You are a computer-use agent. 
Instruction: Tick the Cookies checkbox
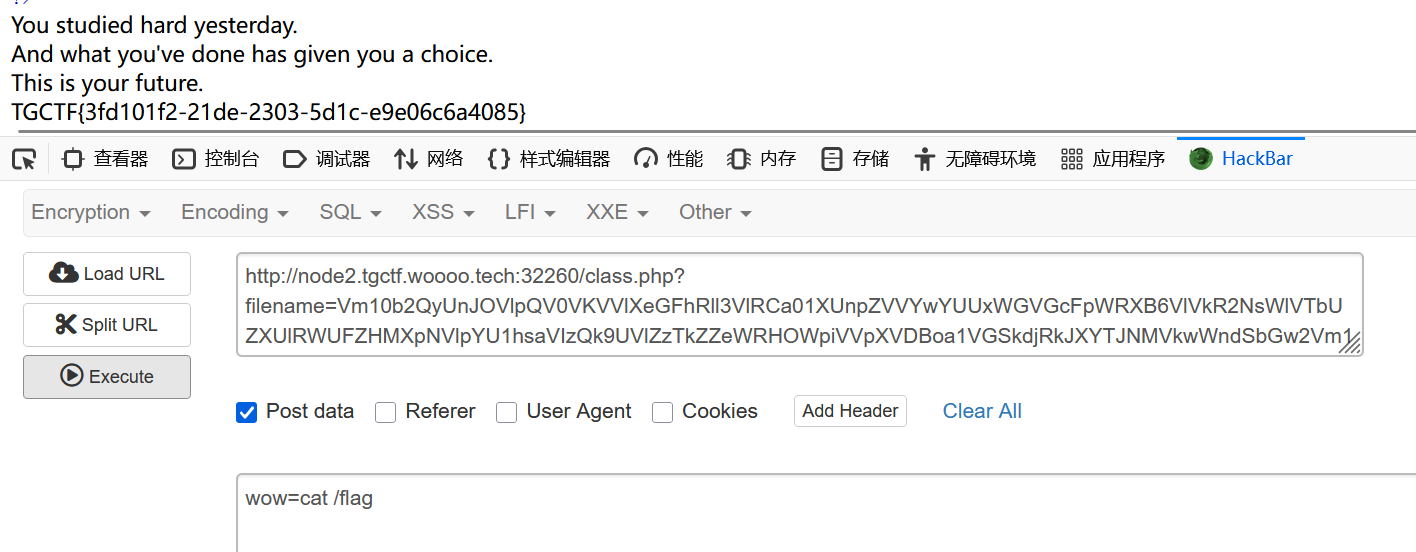click(662, 412)
